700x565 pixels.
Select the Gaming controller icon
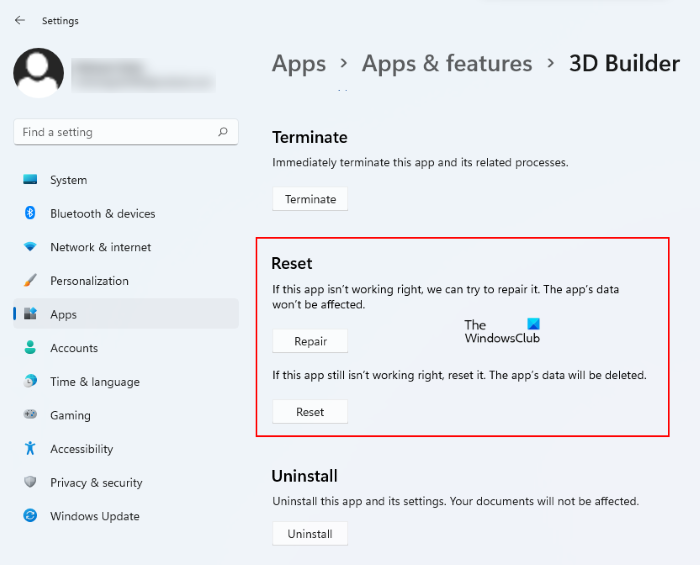coord(30,415)
